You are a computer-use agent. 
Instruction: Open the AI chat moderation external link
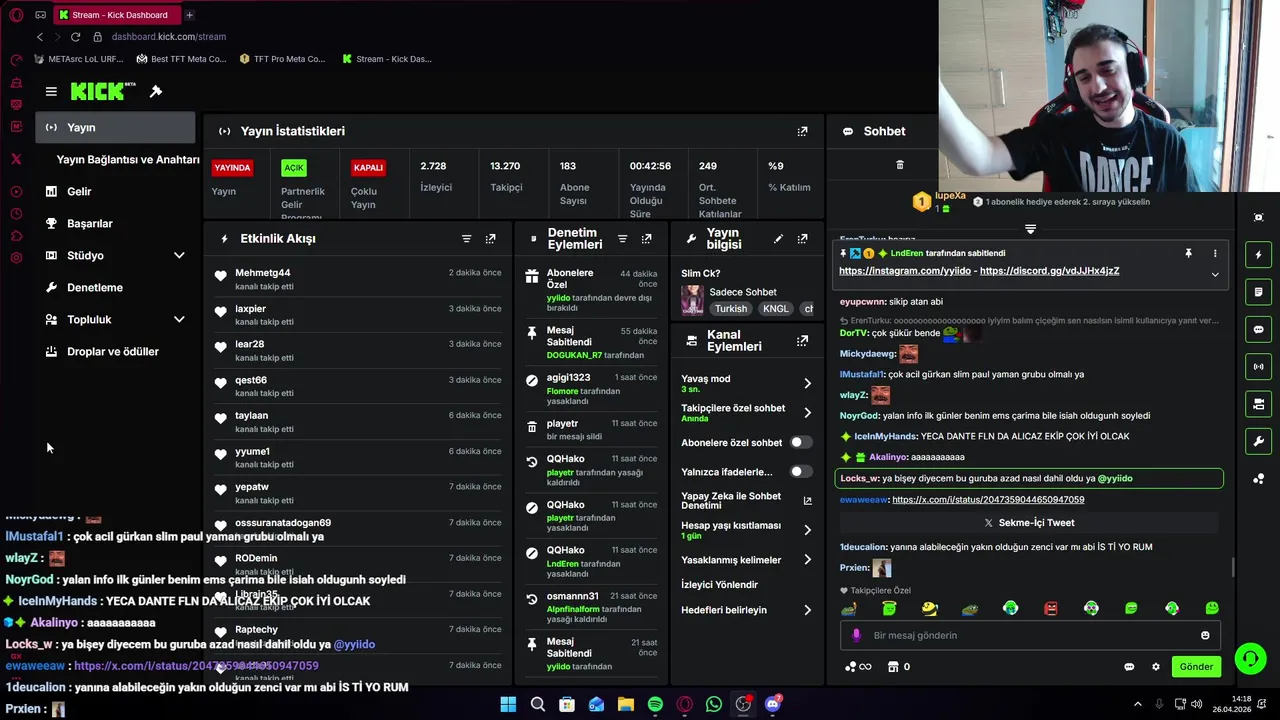tap(807, 500)
